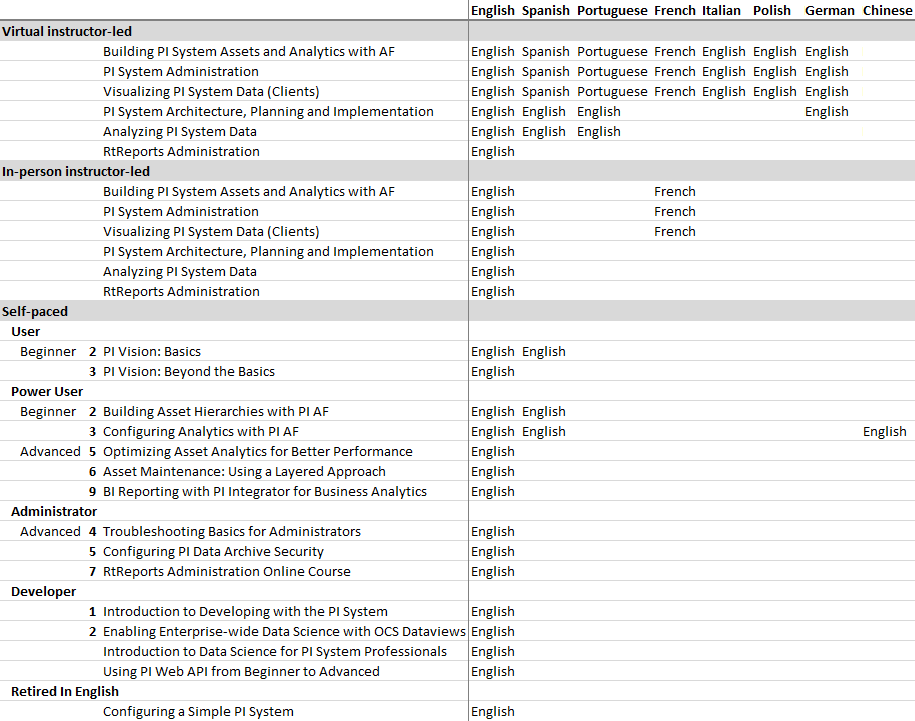
Task: Select the PI Vision: Basics course cell
Action: pyautogui.click(x=152, y=351)
